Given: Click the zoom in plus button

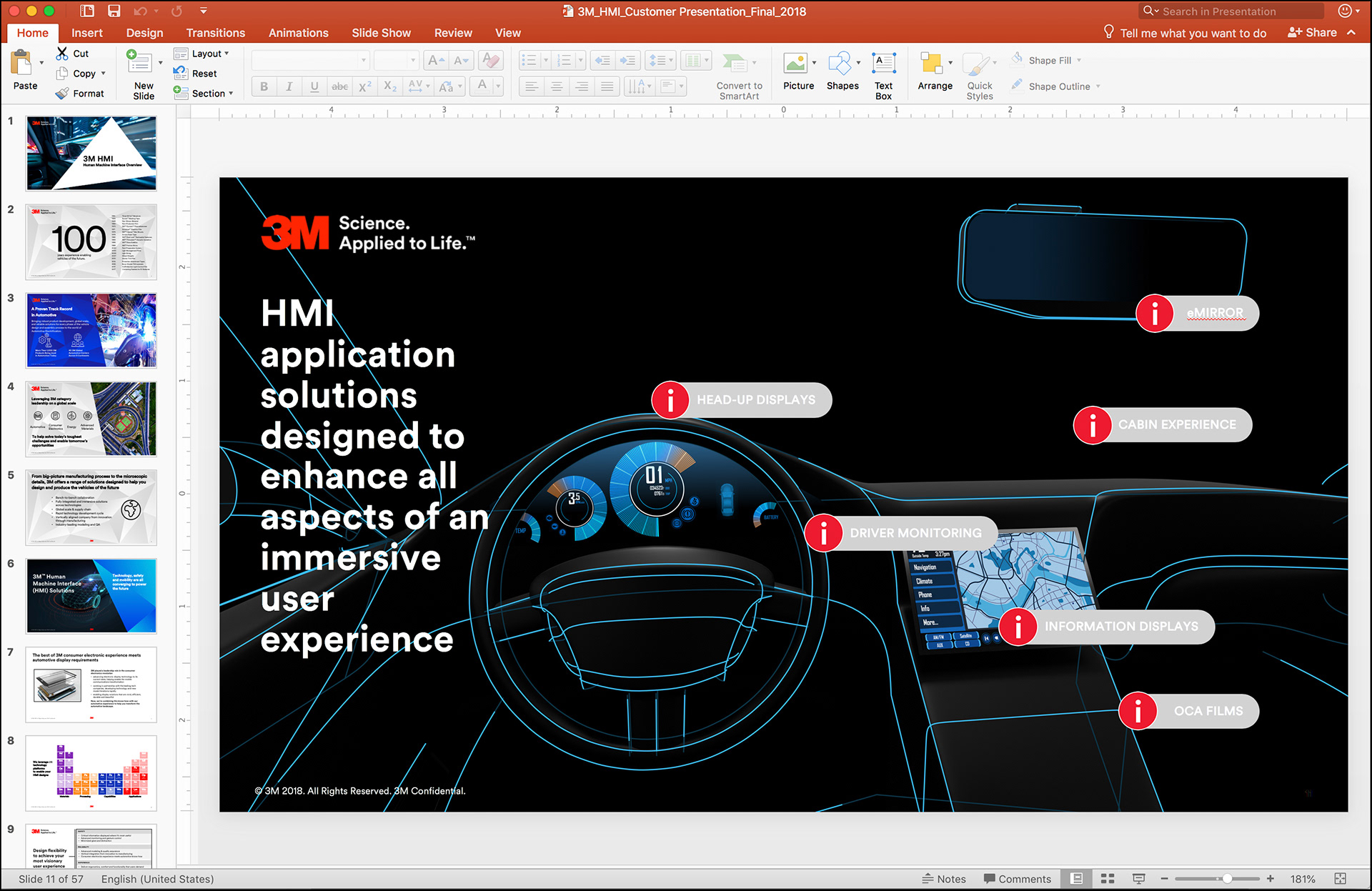Looking at the screenshot, I should pos(1271,878).
